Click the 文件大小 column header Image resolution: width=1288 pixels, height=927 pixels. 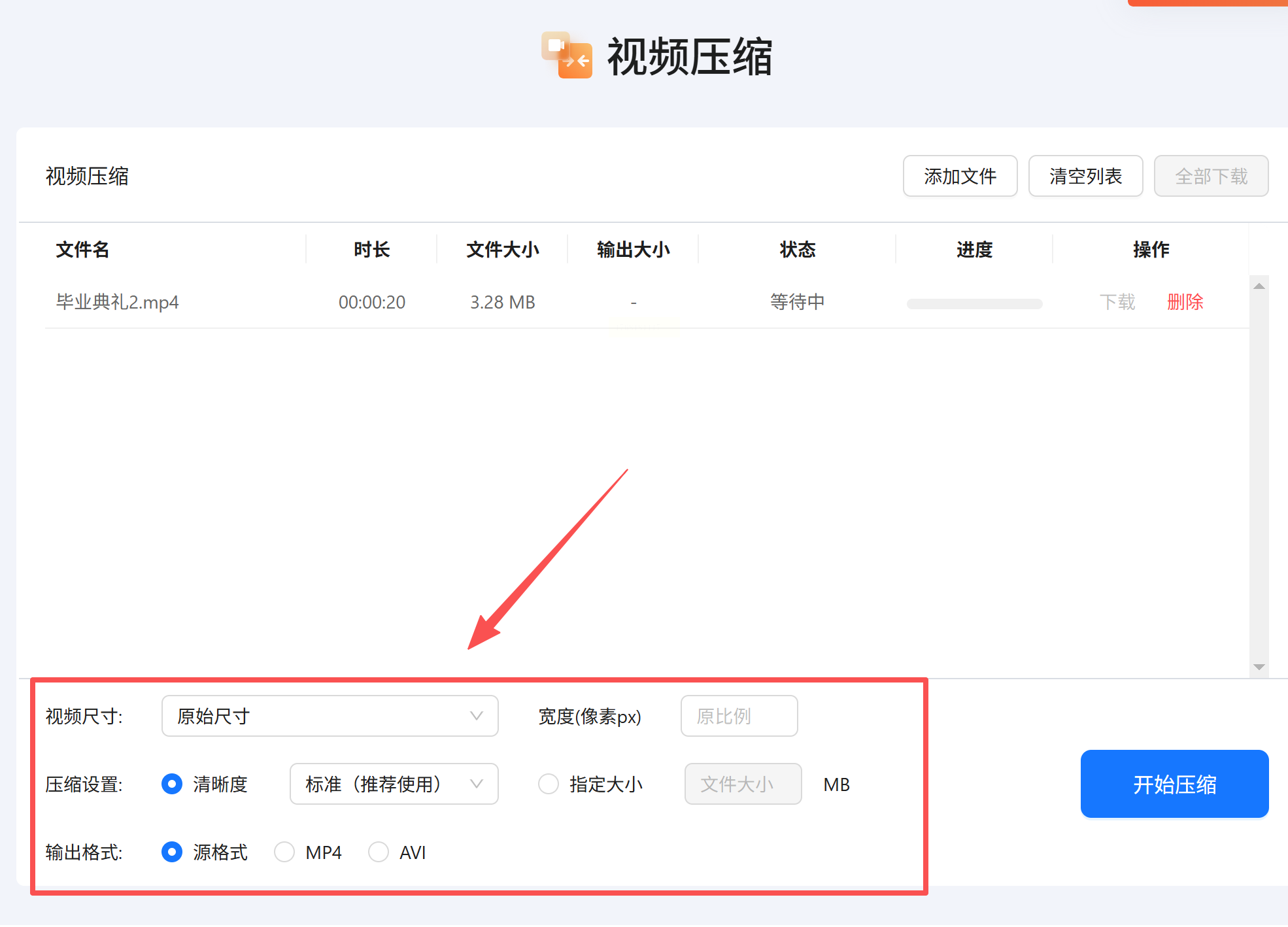tap(502, 249)
